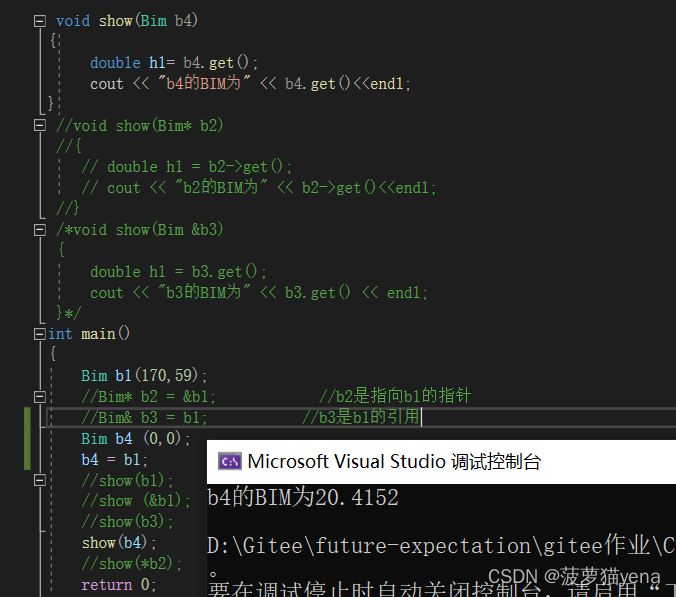676x597 pixels.
Task: Click the line 'double h1= b4.get();'
Action: point(174,63)
